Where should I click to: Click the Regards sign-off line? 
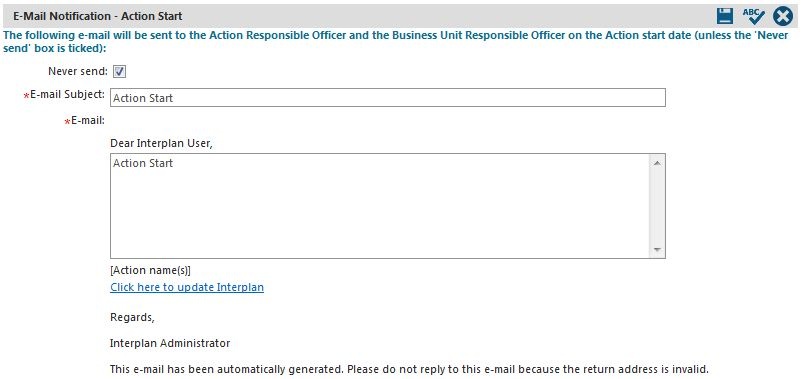tap(132, 318)
